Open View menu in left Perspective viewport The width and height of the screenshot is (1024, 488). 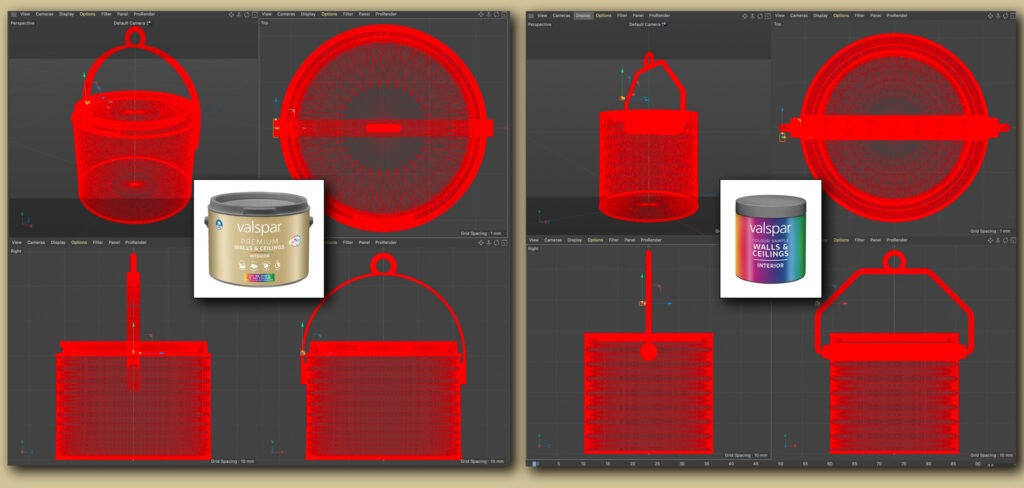[x=25, y=14]
